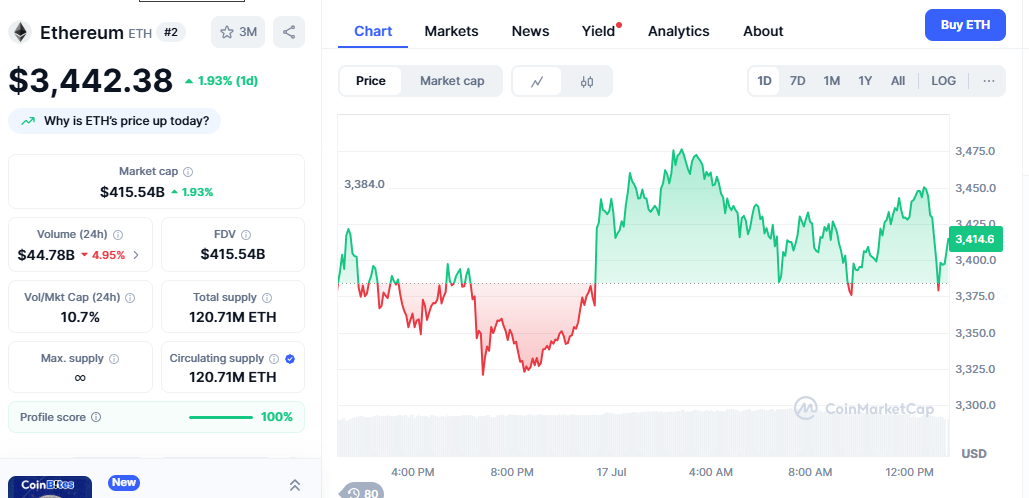Click the star watchlist icon
This screenshot has width=1029, height=498.
point(226,32)
